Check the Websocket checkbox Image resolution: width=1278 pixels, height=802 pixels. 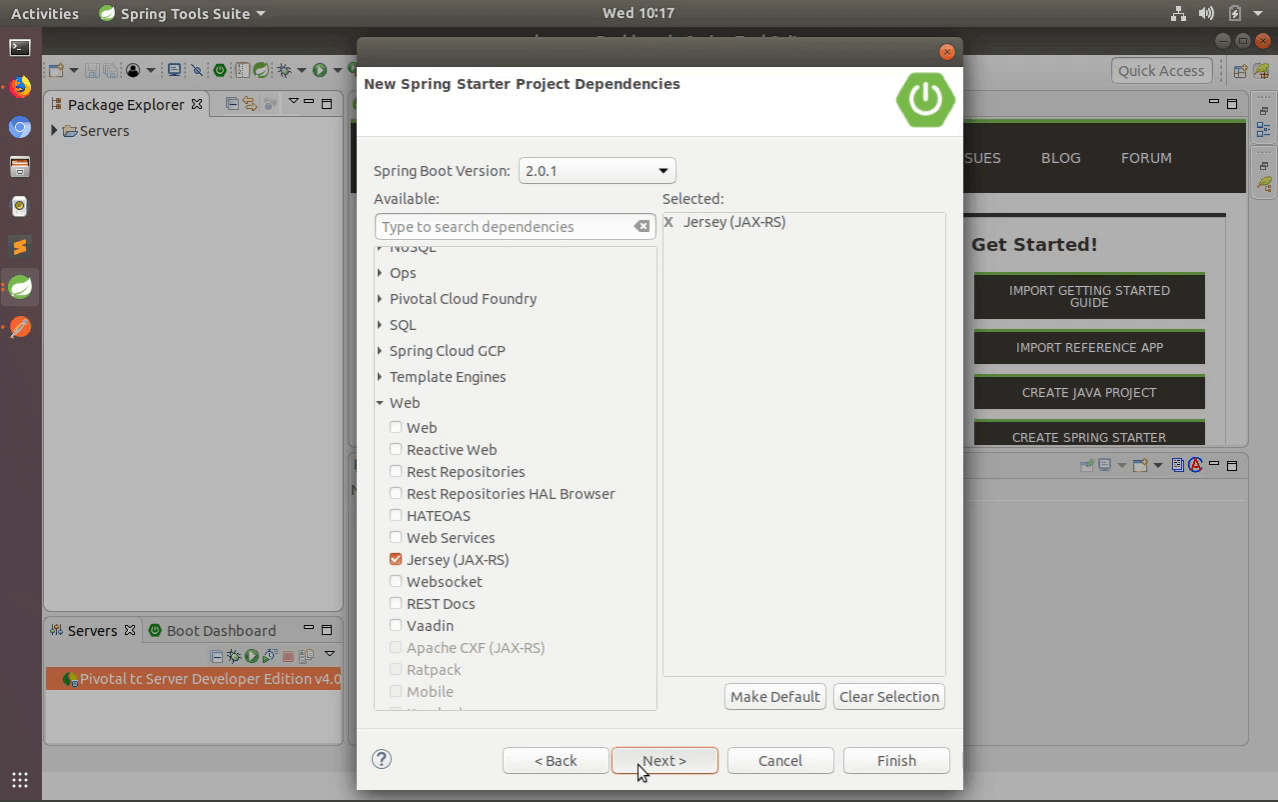point(396,581)
